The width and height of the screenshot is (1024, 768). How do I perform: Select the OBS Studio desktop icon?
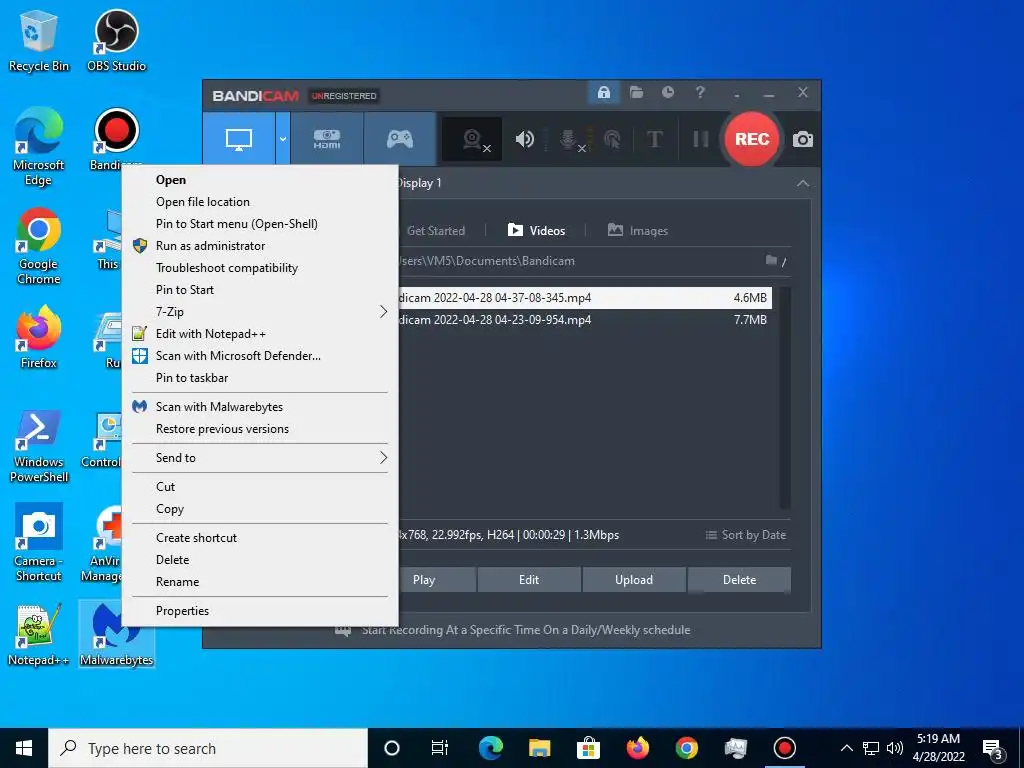(116, 41)
